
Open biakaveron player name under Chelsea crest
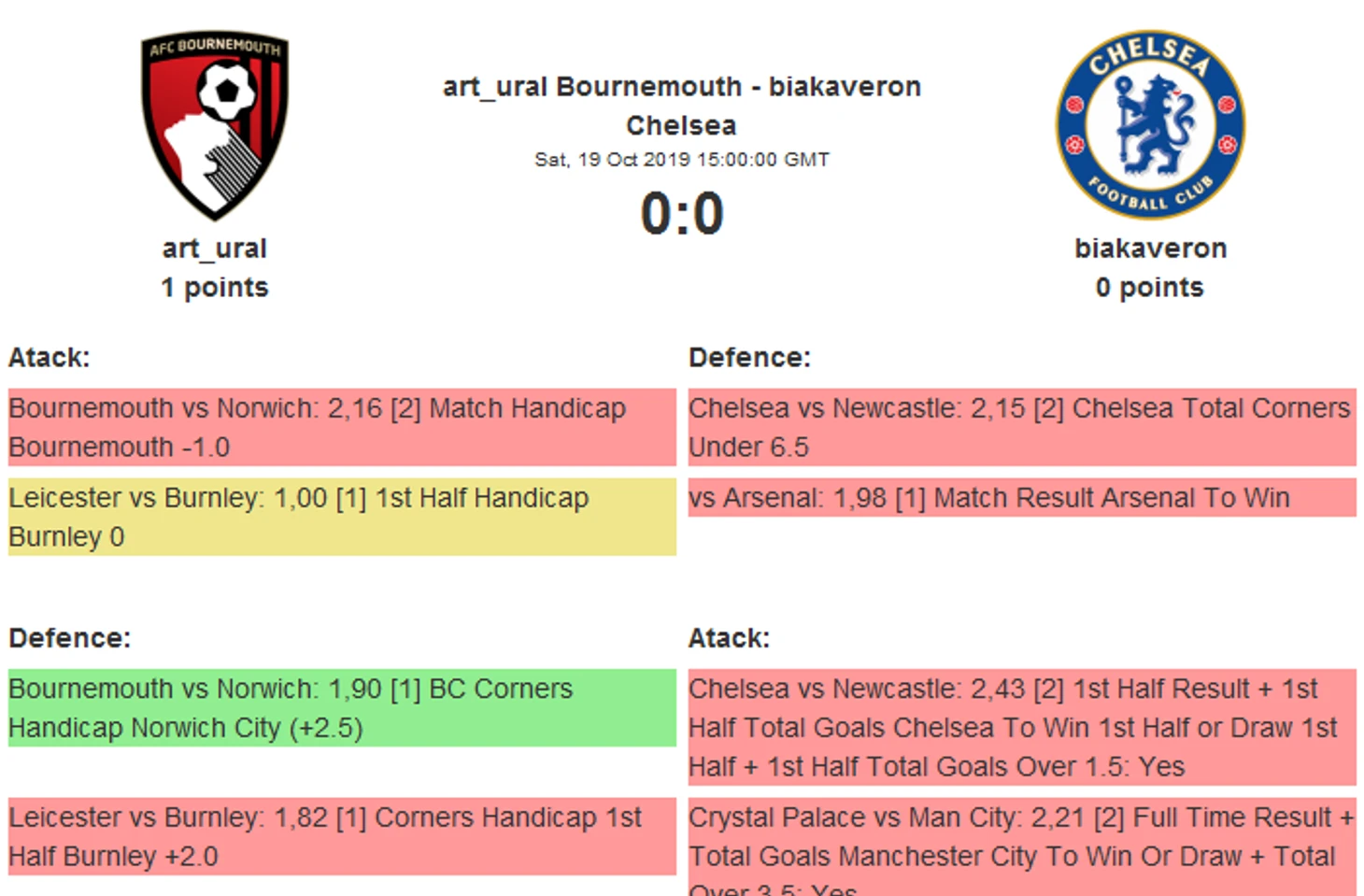coord(1150,249)
